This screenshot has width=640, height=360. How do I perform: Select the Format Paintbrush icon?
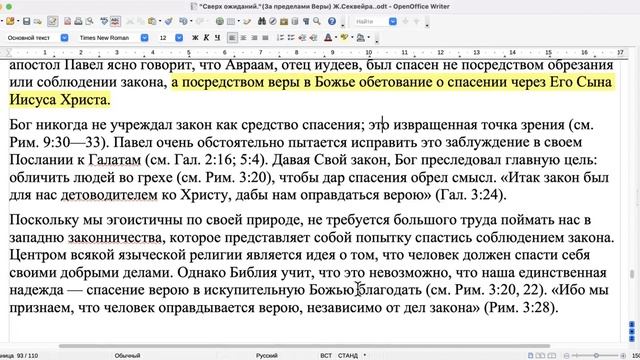pyautogui.click(x=169, y=21)
